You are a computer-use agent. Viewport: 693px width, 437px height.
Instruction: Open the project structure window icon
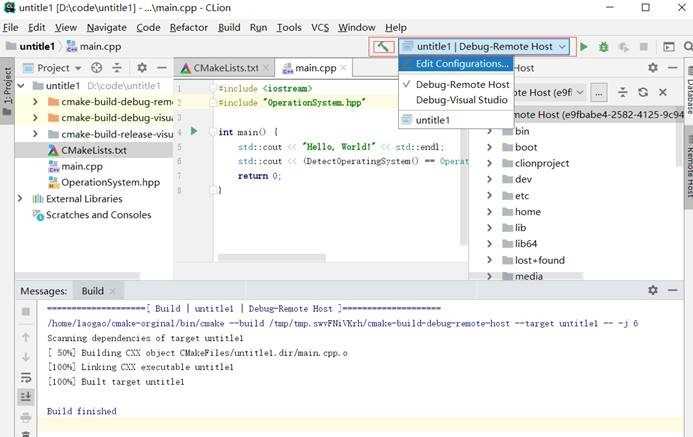point(669,46)
